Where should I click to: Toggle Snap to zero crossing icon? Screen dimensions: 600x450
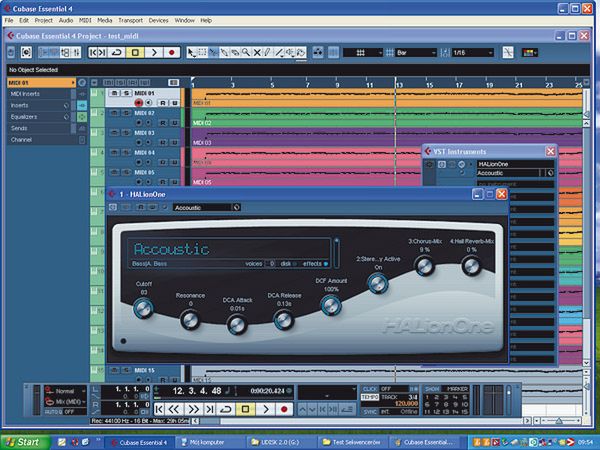pyautogui.click(x=508, y=52)
